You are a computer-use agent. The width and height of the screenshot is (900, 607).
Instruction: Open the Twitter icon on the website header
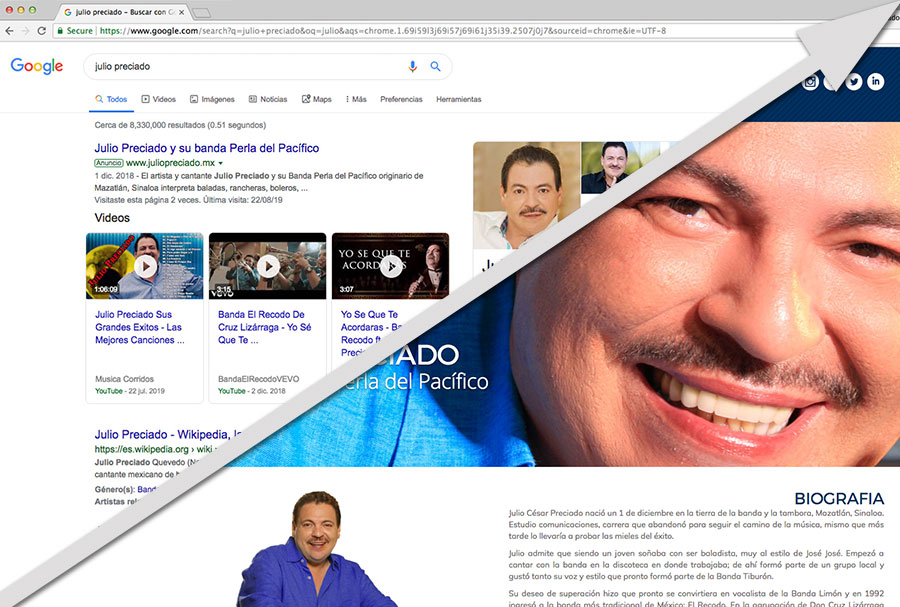(x=854, y=81)
